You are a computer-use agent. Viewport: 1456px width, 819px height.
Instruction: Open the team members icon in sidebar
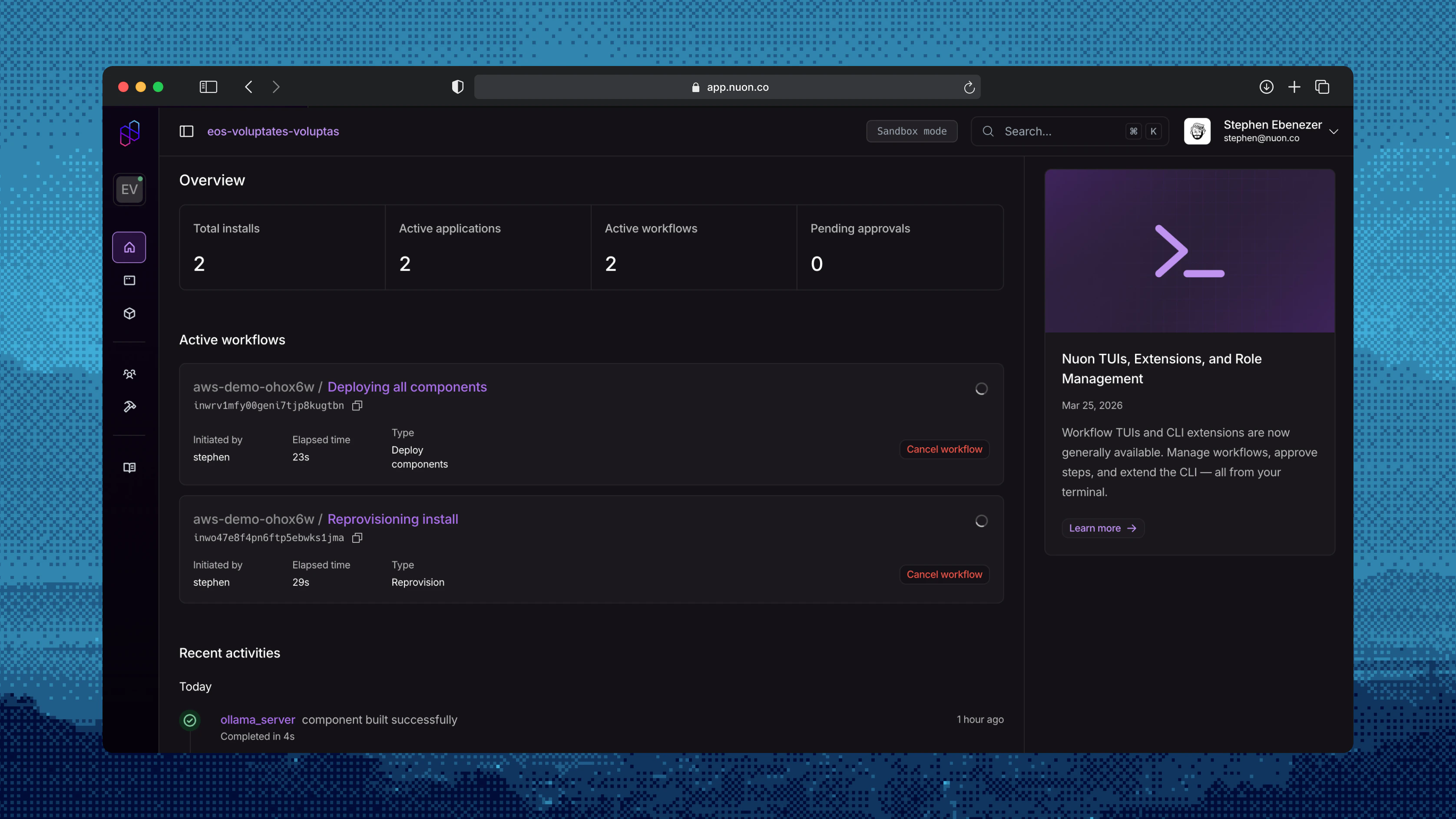coord(129,373)
